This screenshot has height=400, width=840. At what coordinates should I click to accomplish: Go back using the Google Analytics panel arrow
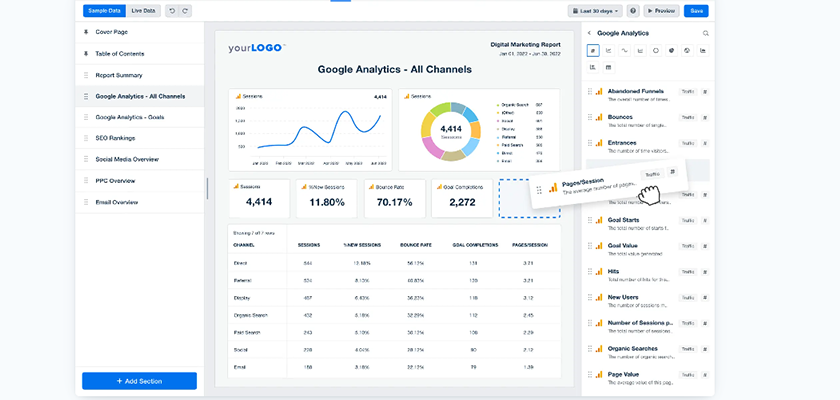[x=589, y=33]
